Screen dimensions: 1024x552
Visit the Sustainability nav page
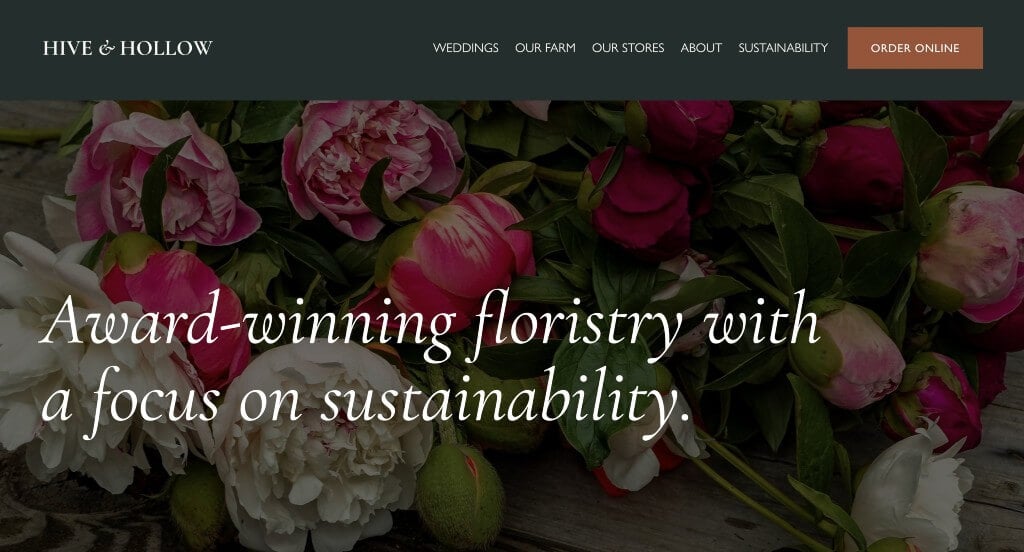783,48
